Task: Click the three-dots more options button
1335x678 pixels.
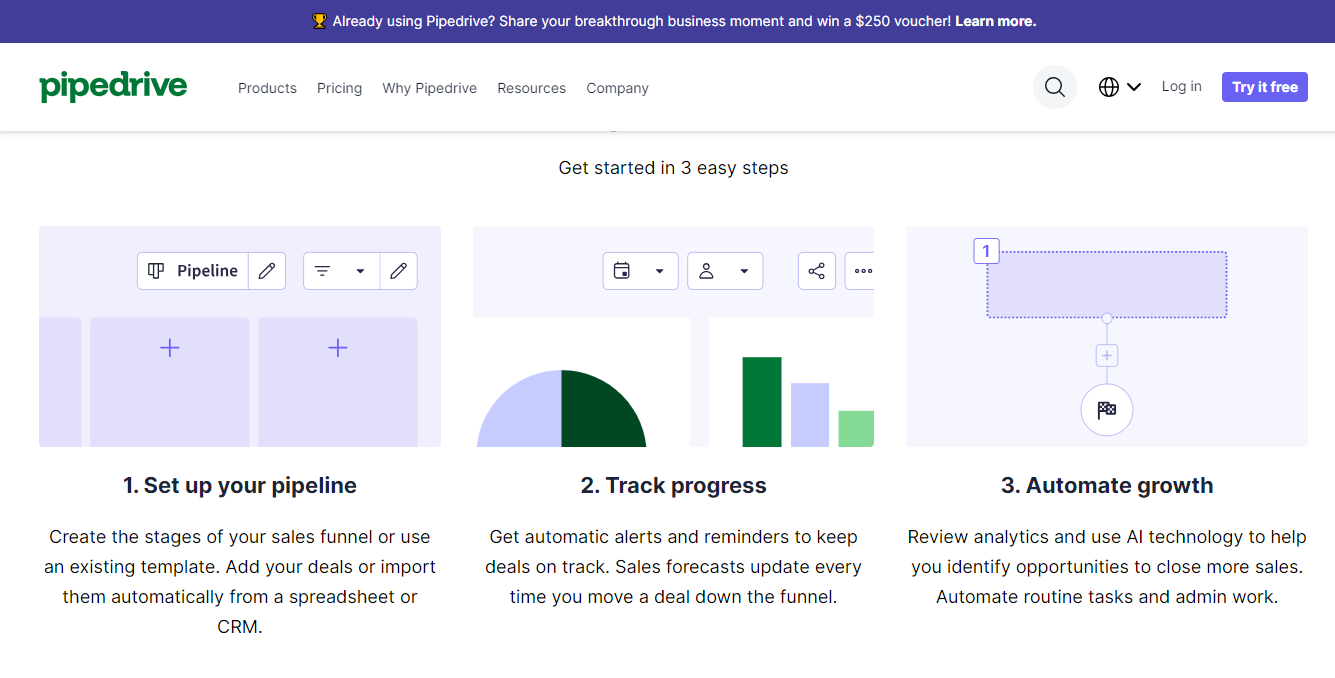Action: (860, 271)
